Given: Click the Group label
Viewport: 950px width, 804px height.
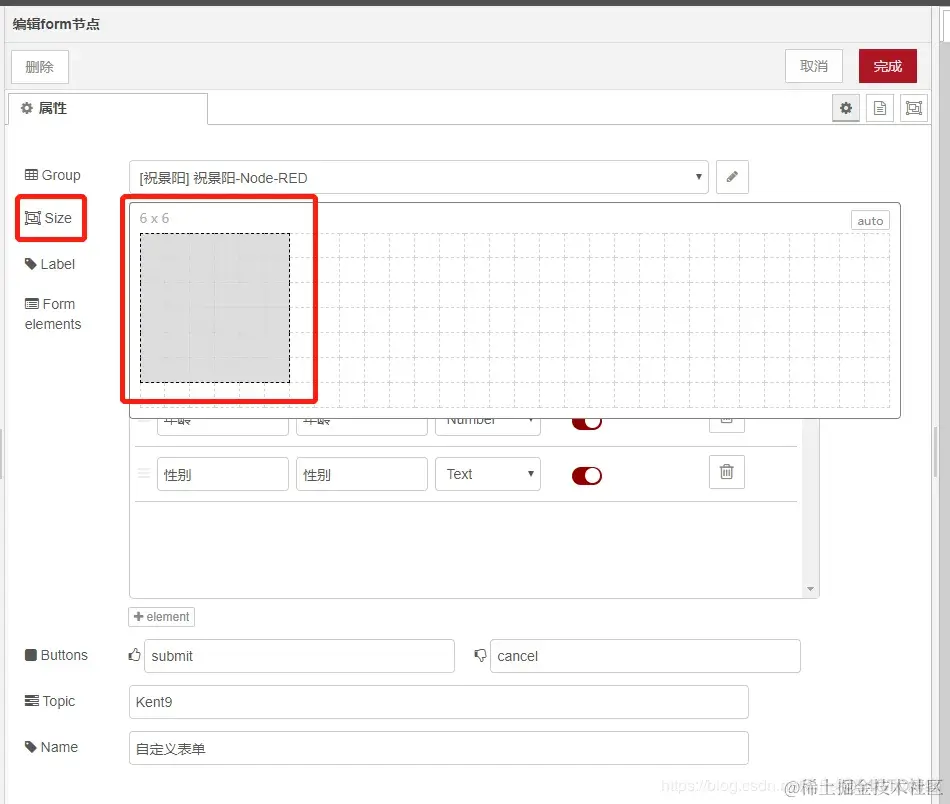Looking at the screenshot, I should (53, 175).
